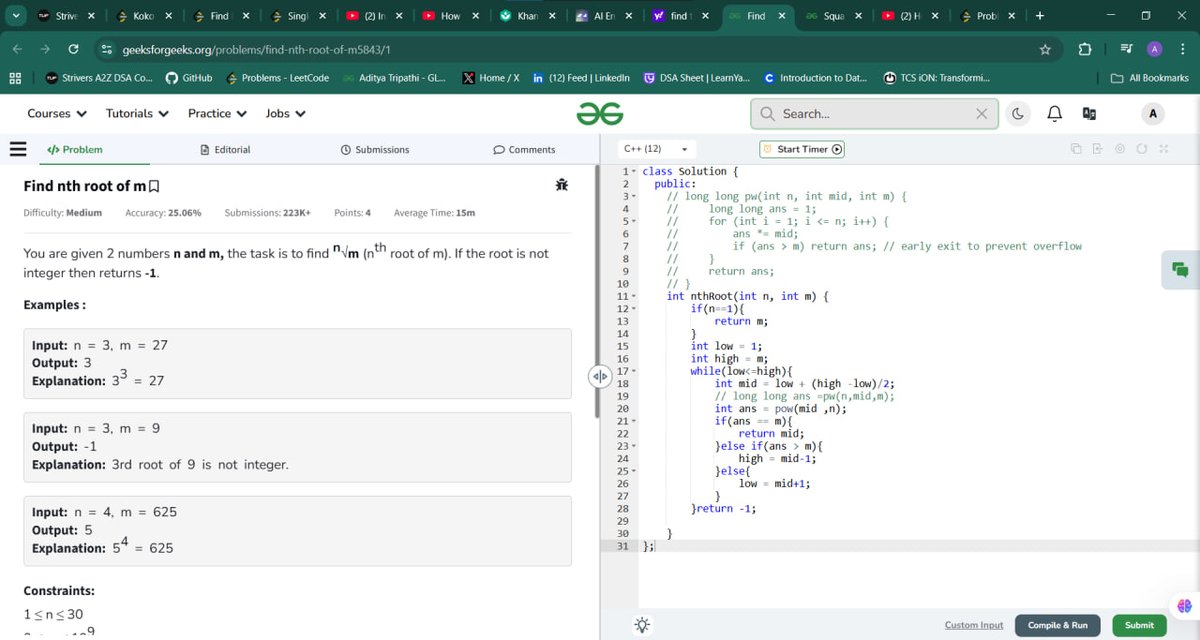Open the AI brain assistant icon
The height and width of the screenshot is (640, 1200).
point(1184,606)
